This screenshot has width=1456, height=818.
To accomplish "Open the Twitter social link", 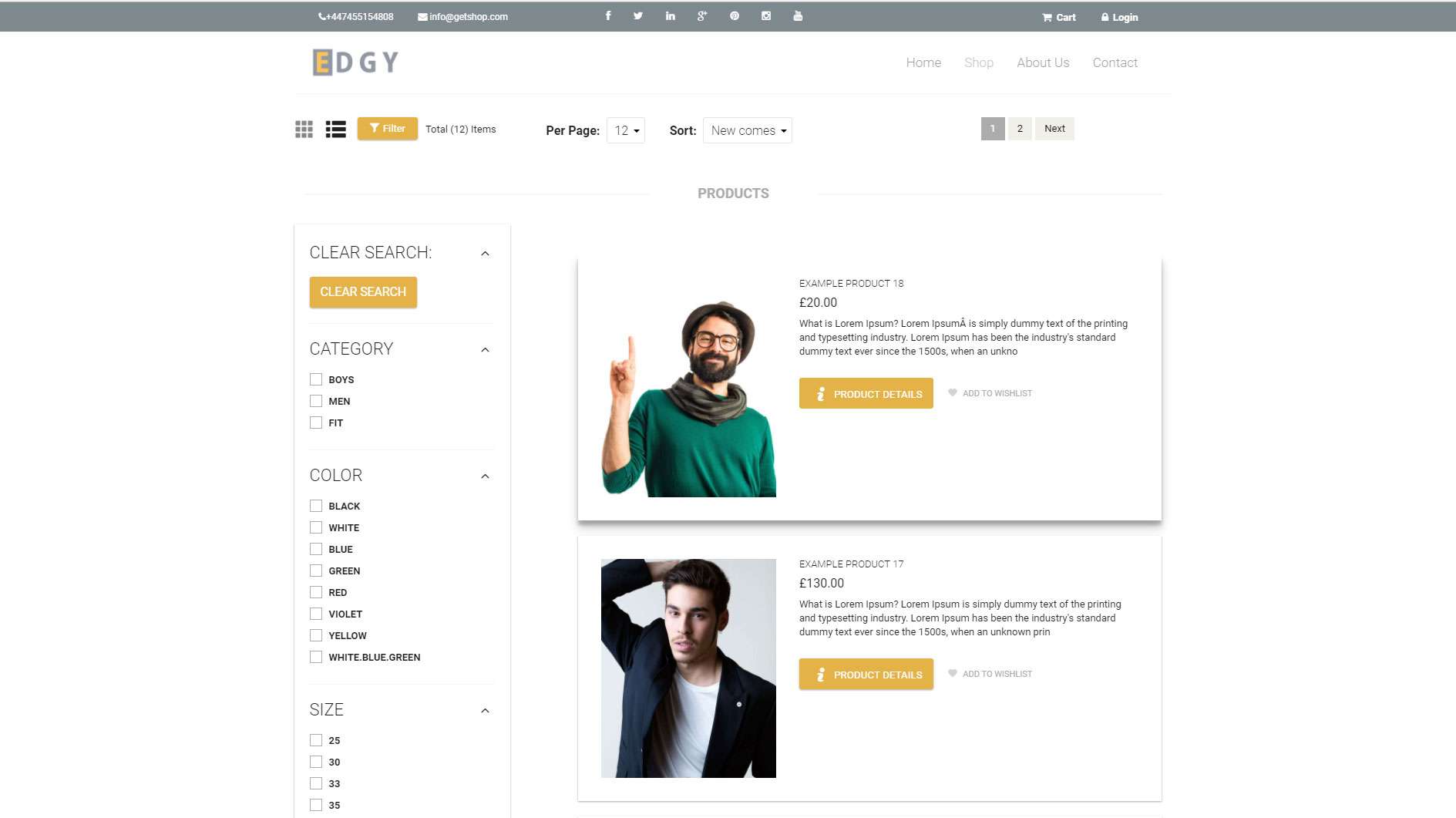I will click(x=638, y=16).
